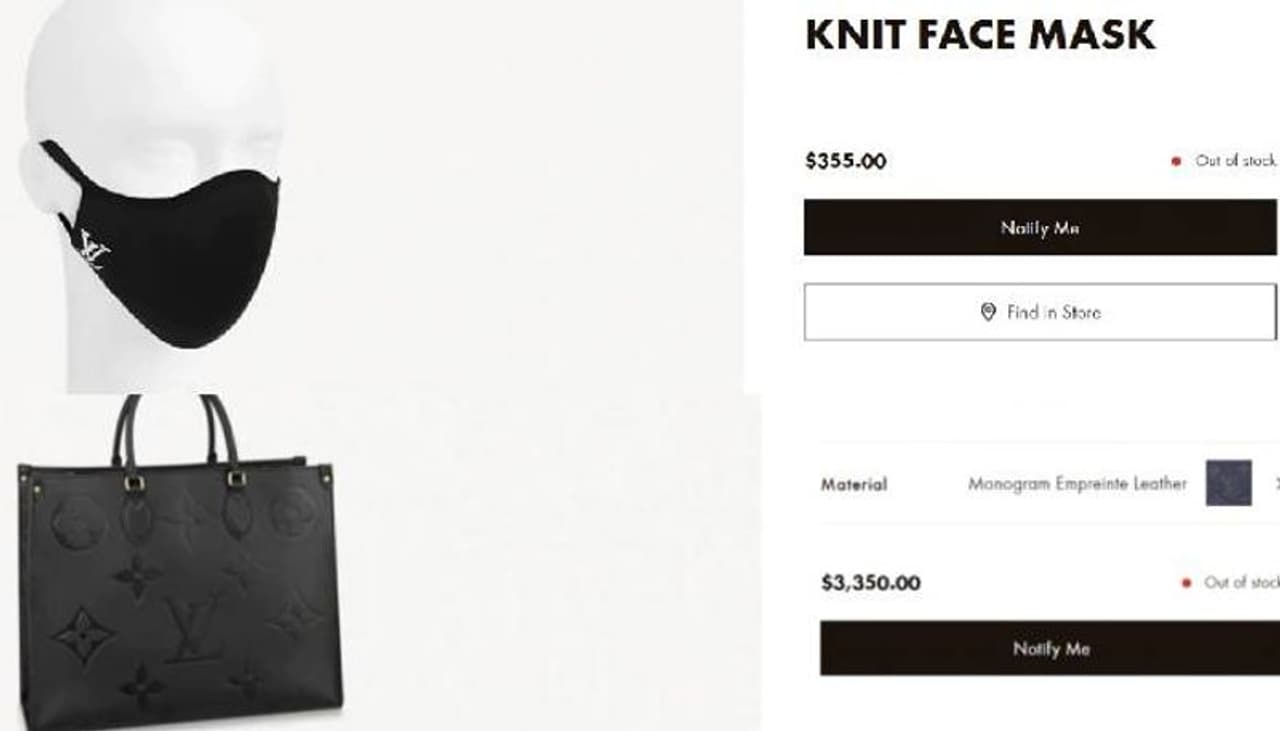Click the Find in Store text
1280x731 pixels.
click(1053, 312)
